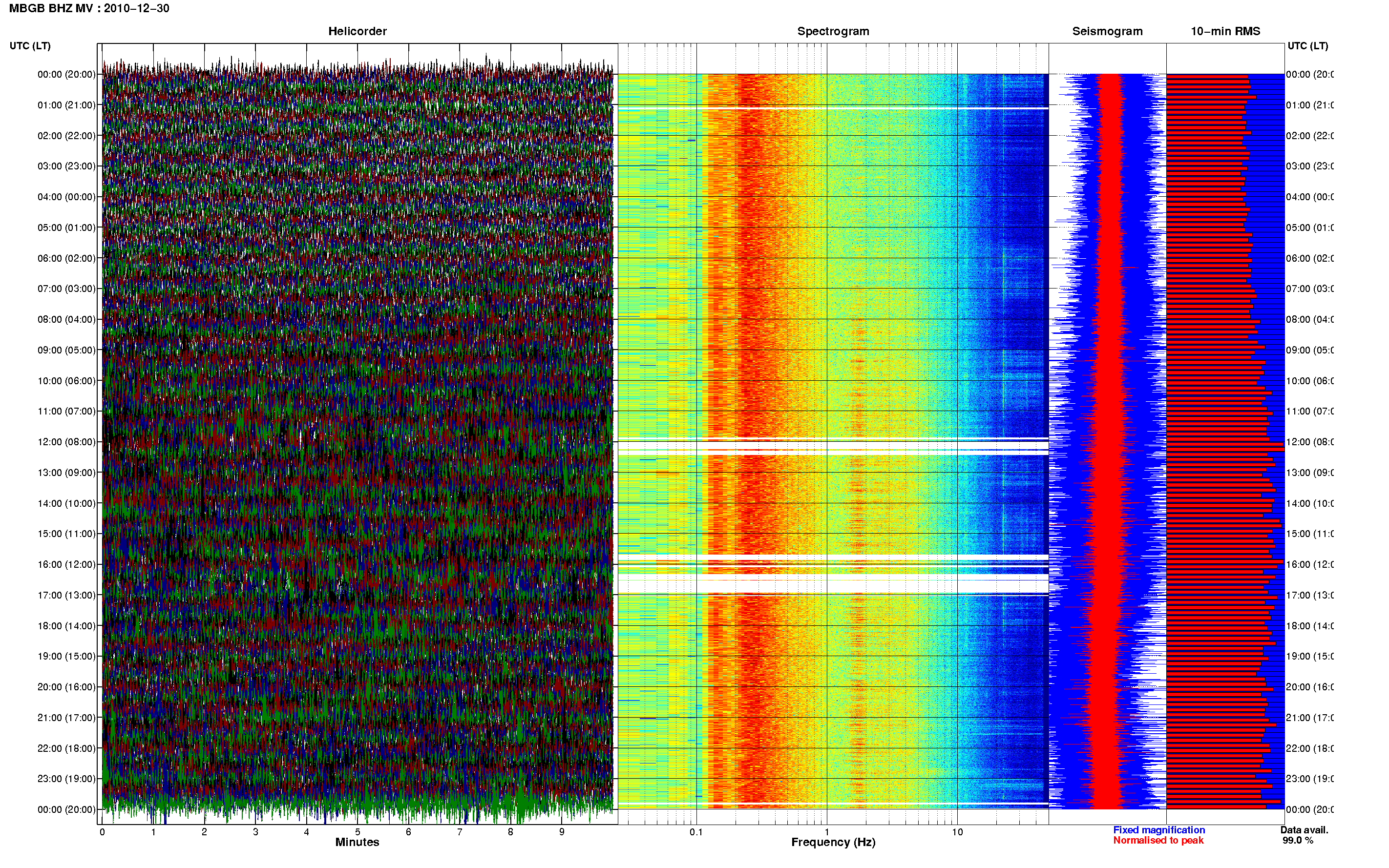
Task: Click the 'Frequency (Hz)' axis label
Action: [x=833, y=842]
